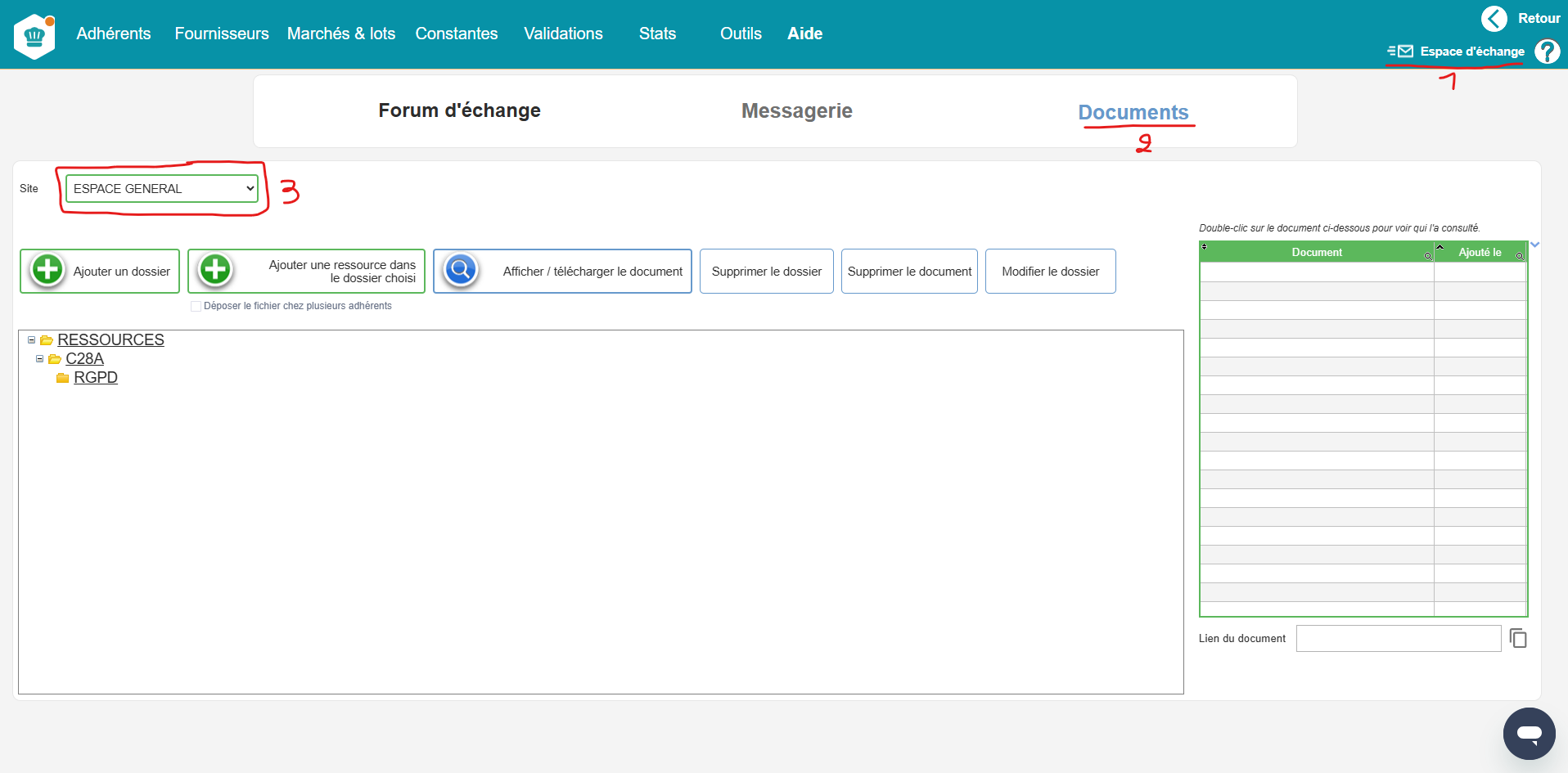Screen dimensions: 1568x773
Task: Click Supprimer le dossier button
Action: [767, 272]
